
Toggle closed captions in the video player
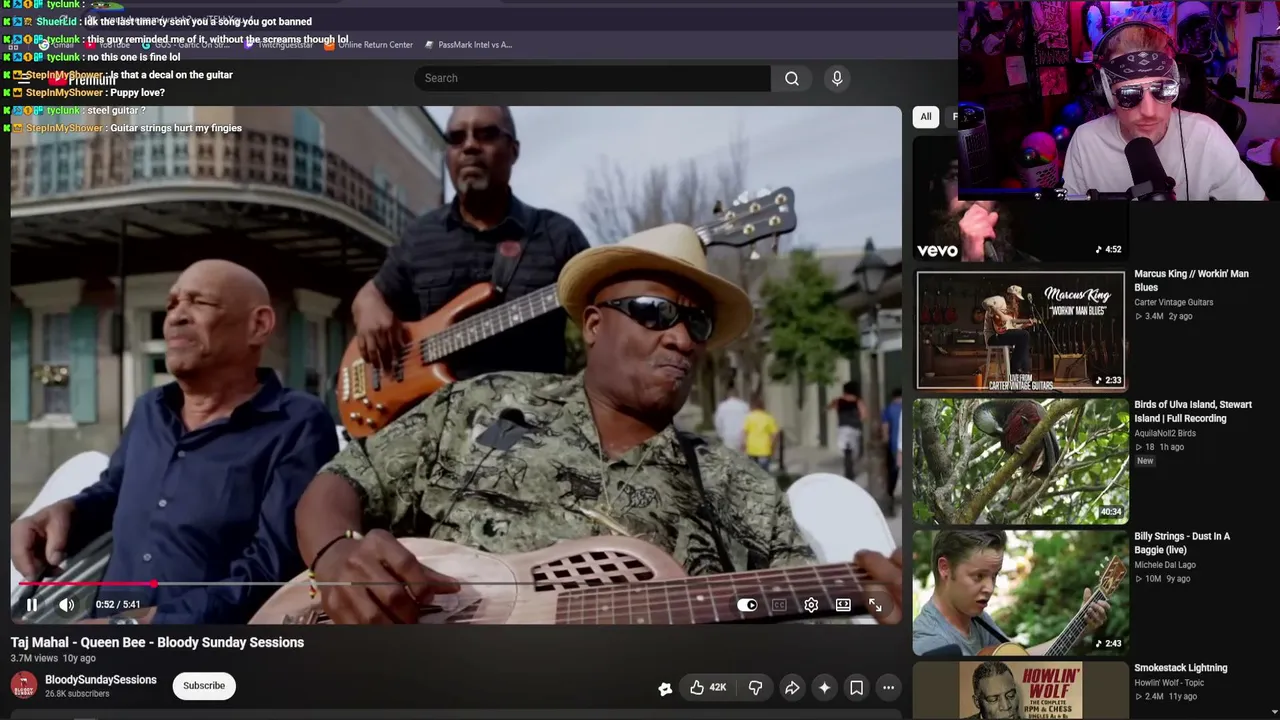[779, 605]
